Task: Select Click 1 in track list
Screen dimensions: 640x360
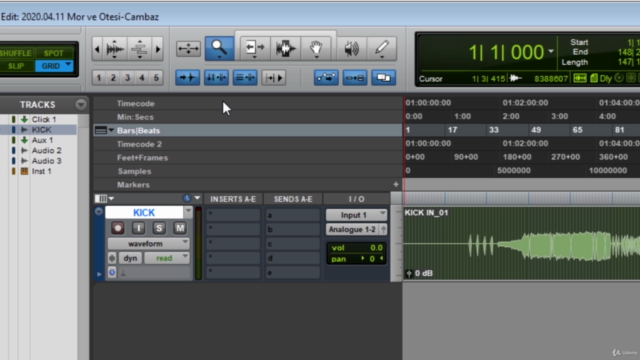Action: (x=44, y=119)
